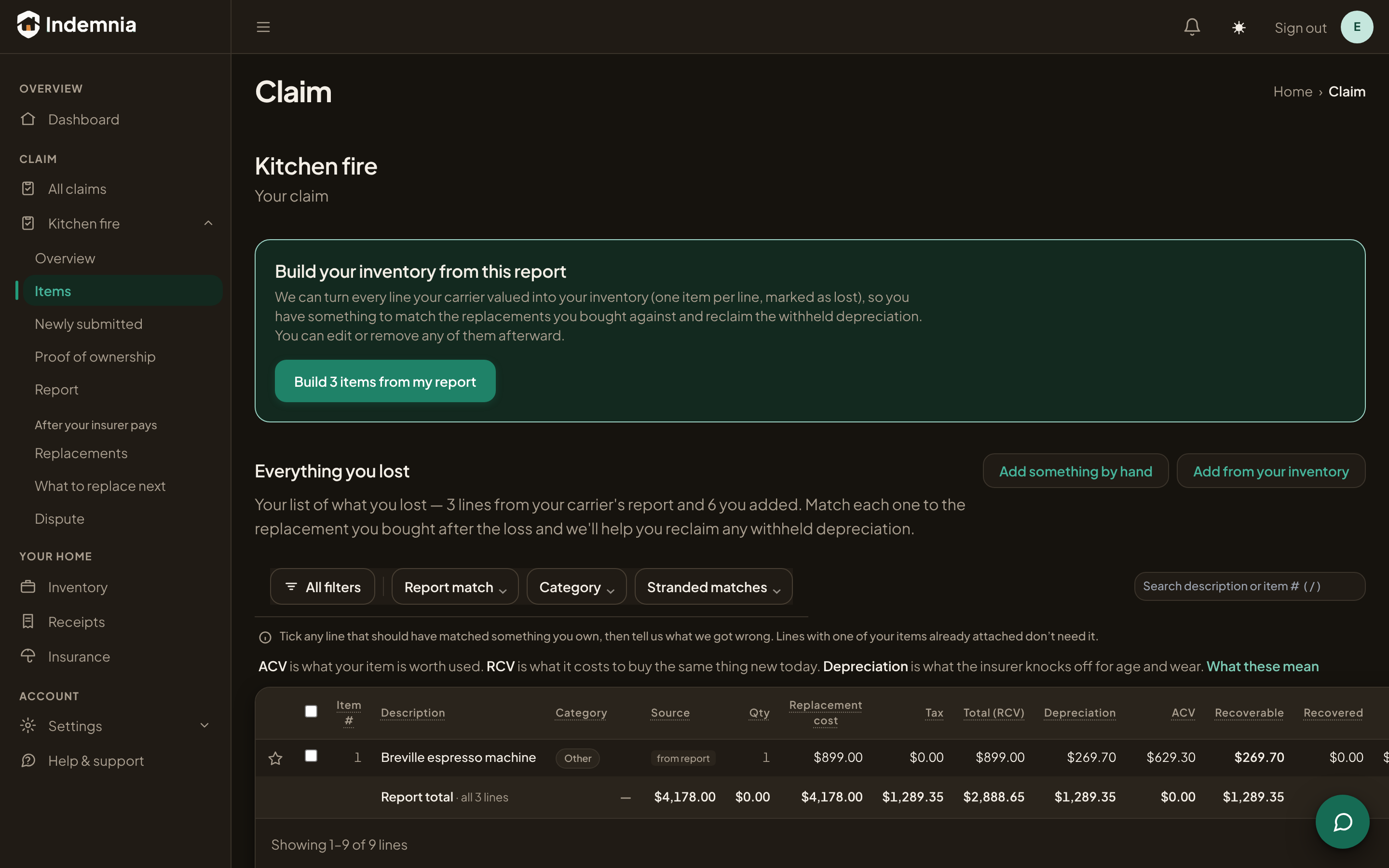Open Dispute page
This screenshot has width=1389, height=868.
tap(59, 518)
